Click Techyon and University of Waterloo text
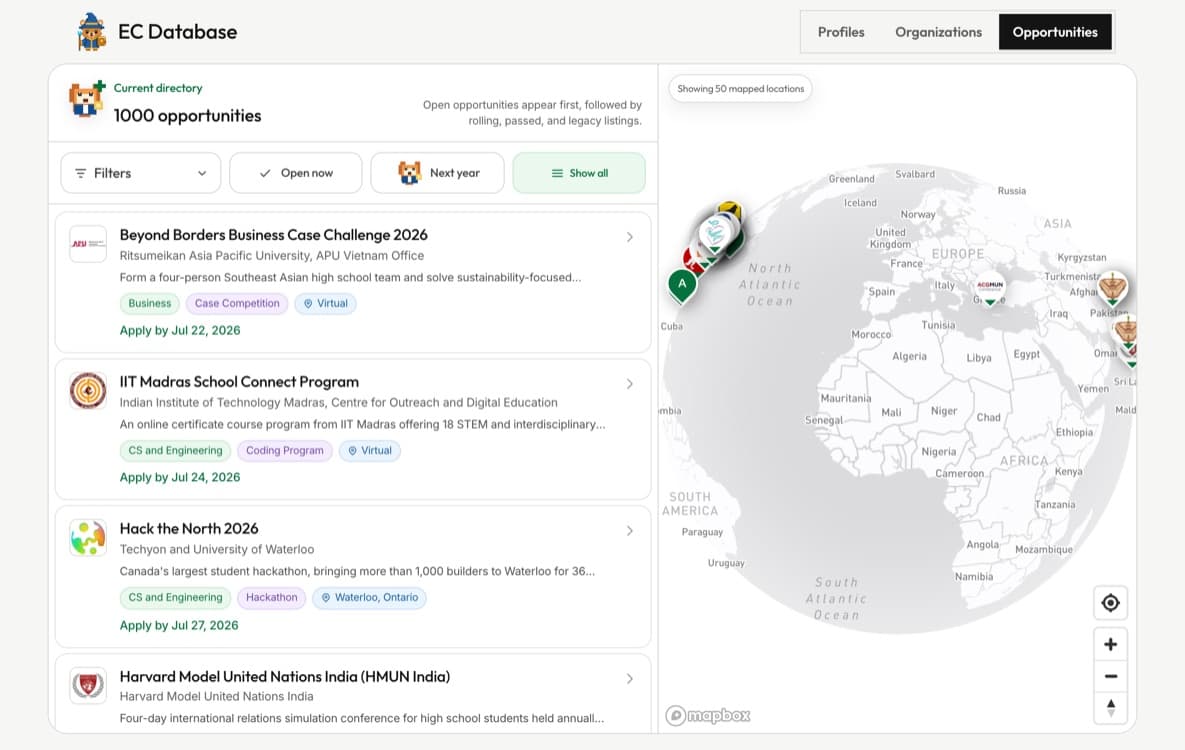The width and height of the screenshot is (1185, 750). [x=217, y=550]
